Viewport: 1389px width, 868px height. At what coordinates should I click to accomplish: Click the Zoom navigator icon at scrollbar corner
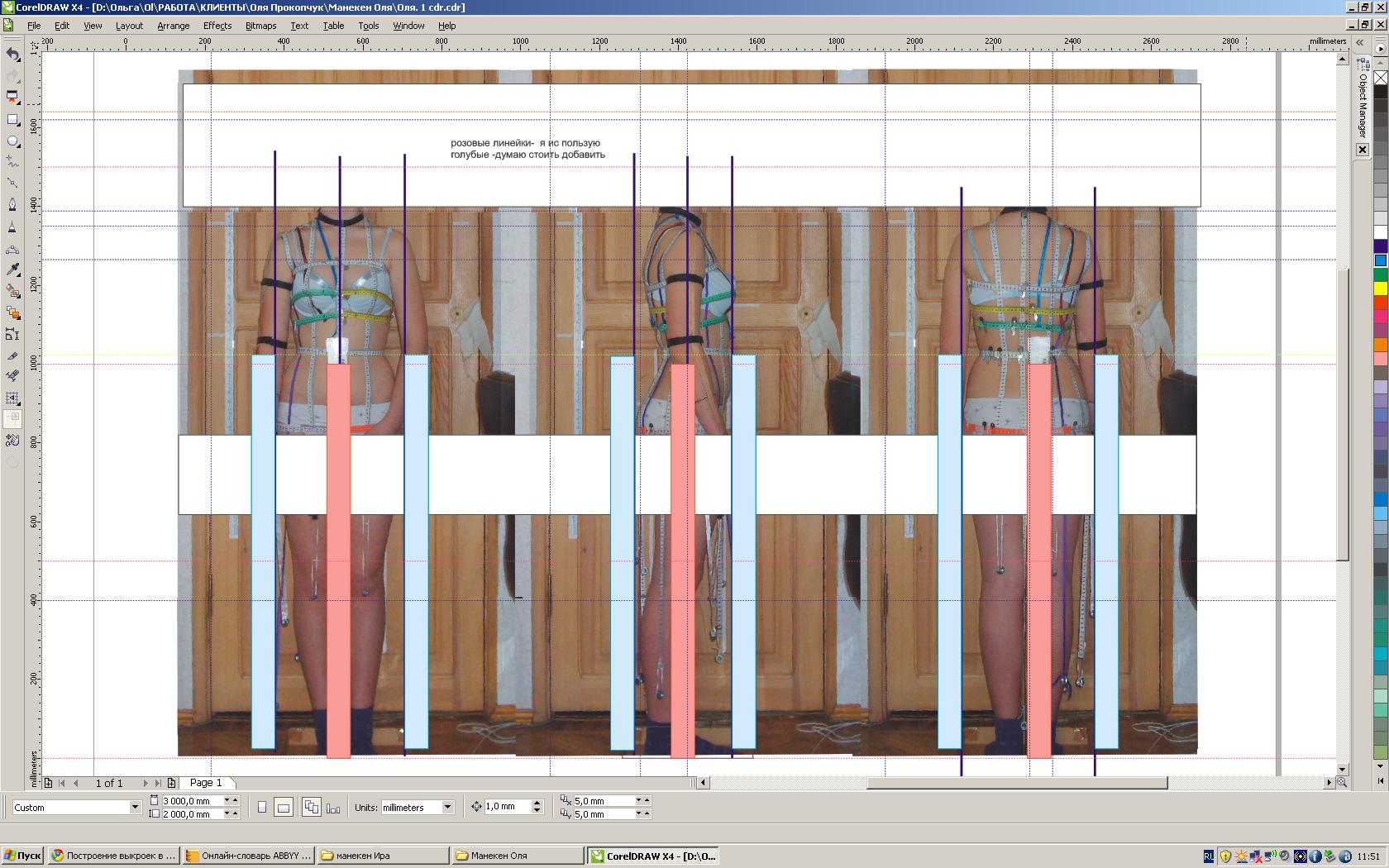coord(1342,782)
